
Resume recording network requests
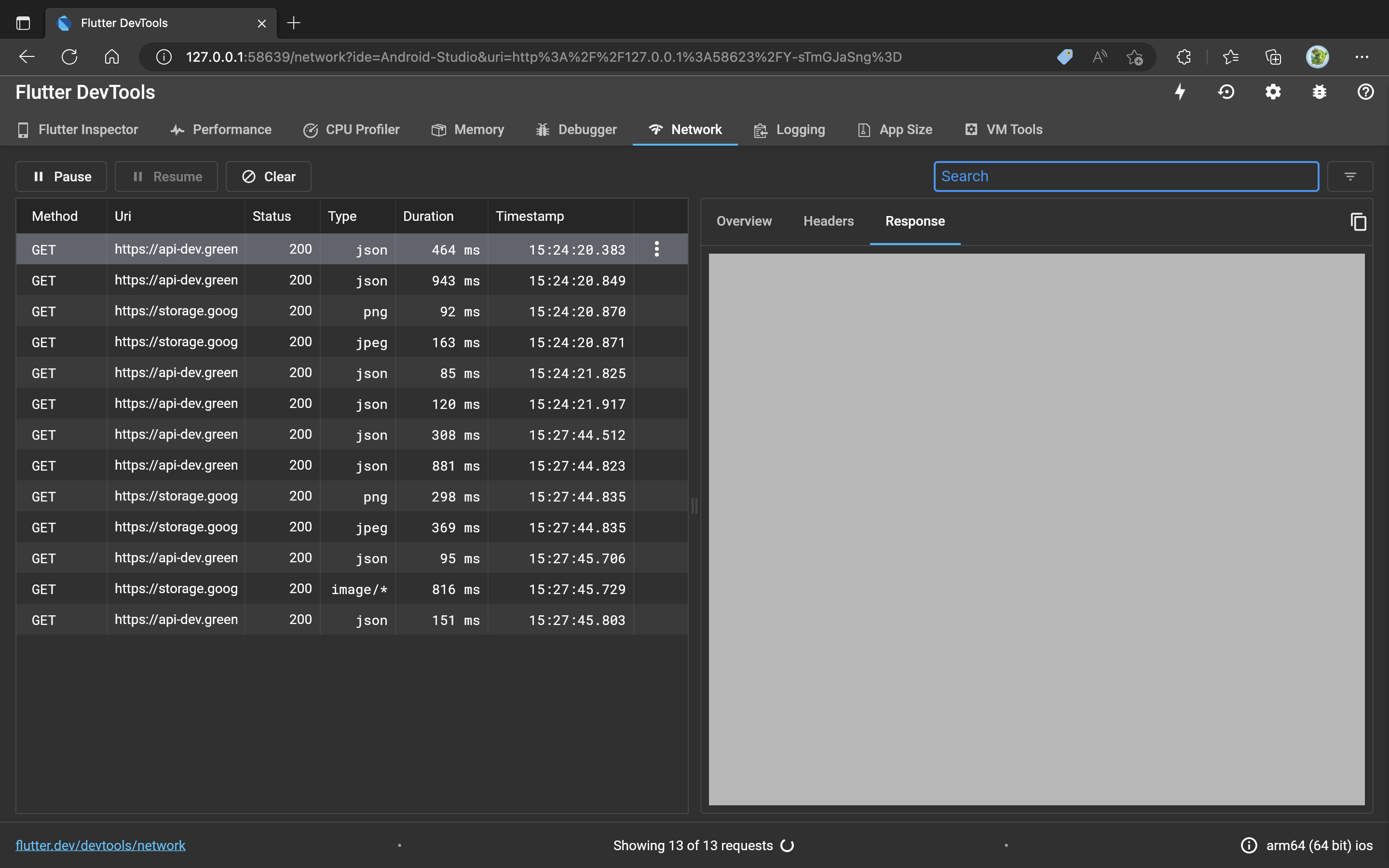(x=166, y=176)
